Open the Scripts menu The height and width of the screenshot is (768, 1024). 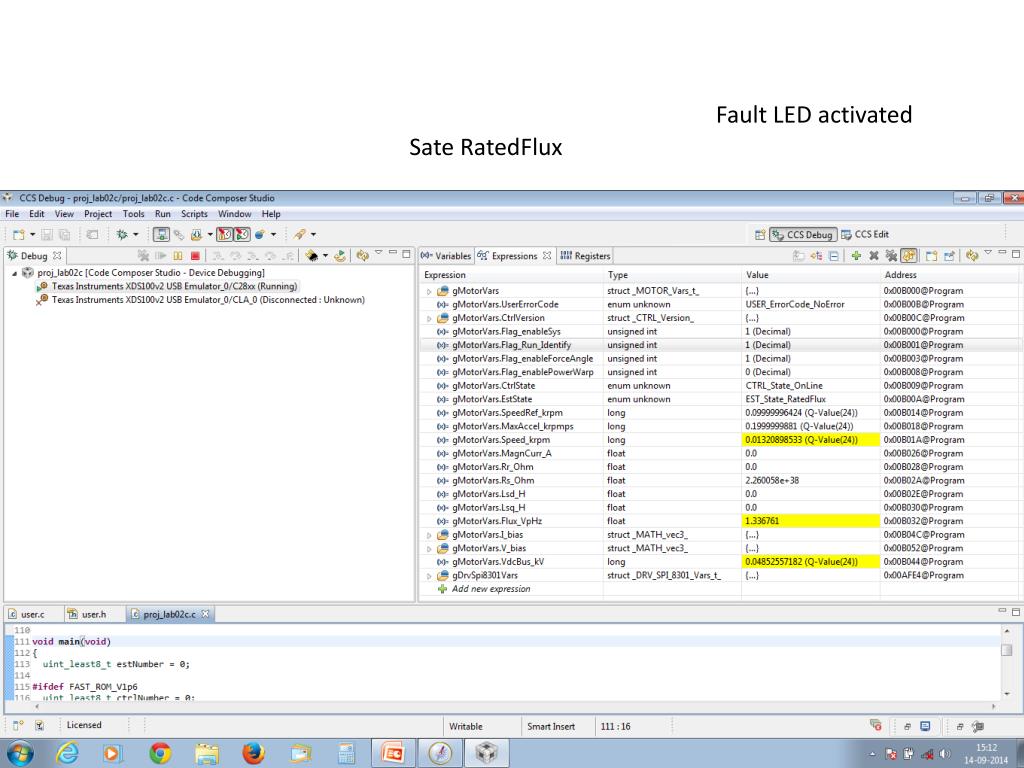194,214
